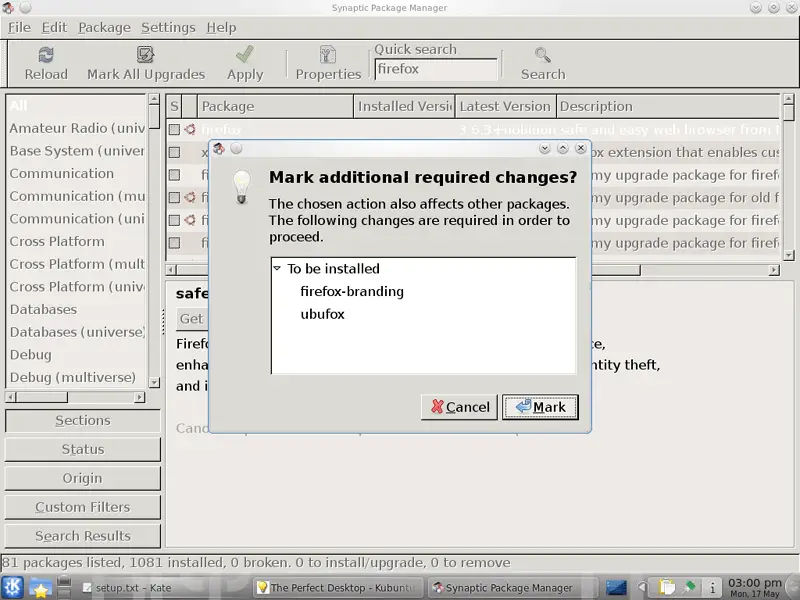The height and width of the screenshot is (600, 800).
Task: Click the Status filter button
Action: click(83, 449)
